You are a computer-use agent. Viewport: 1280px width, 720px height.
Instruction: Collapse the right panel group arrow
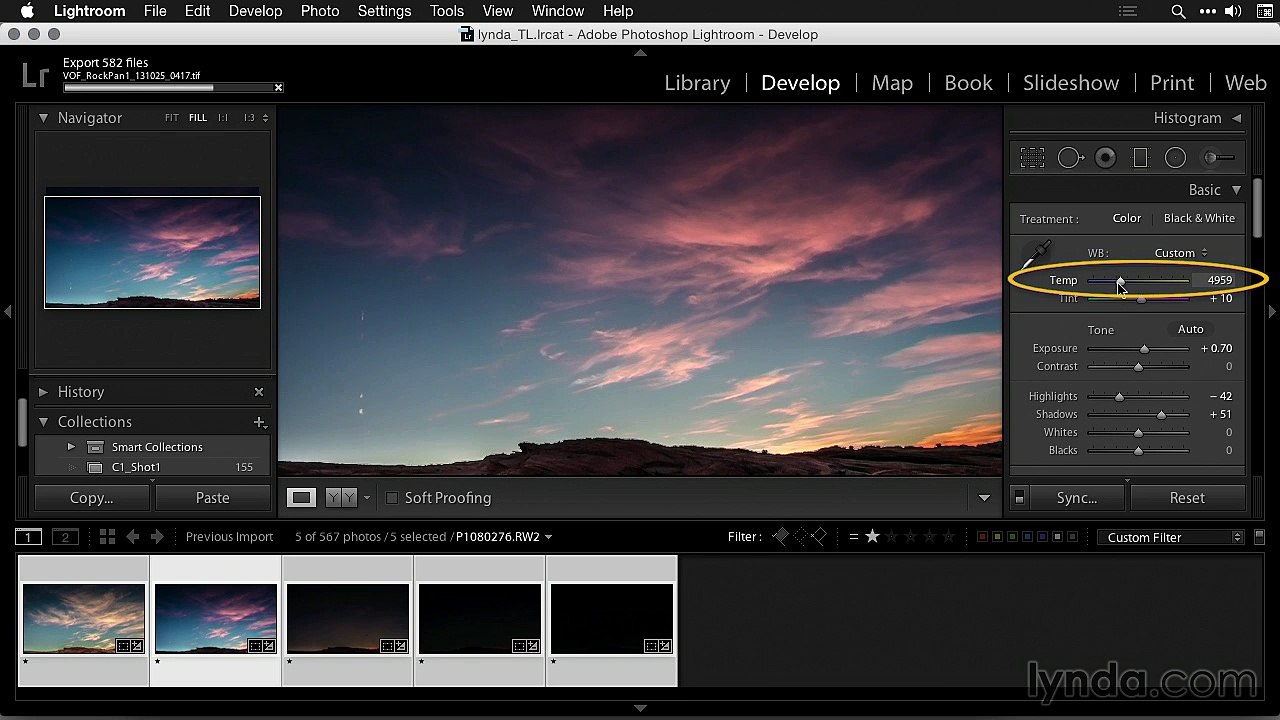click(1272, 312)
